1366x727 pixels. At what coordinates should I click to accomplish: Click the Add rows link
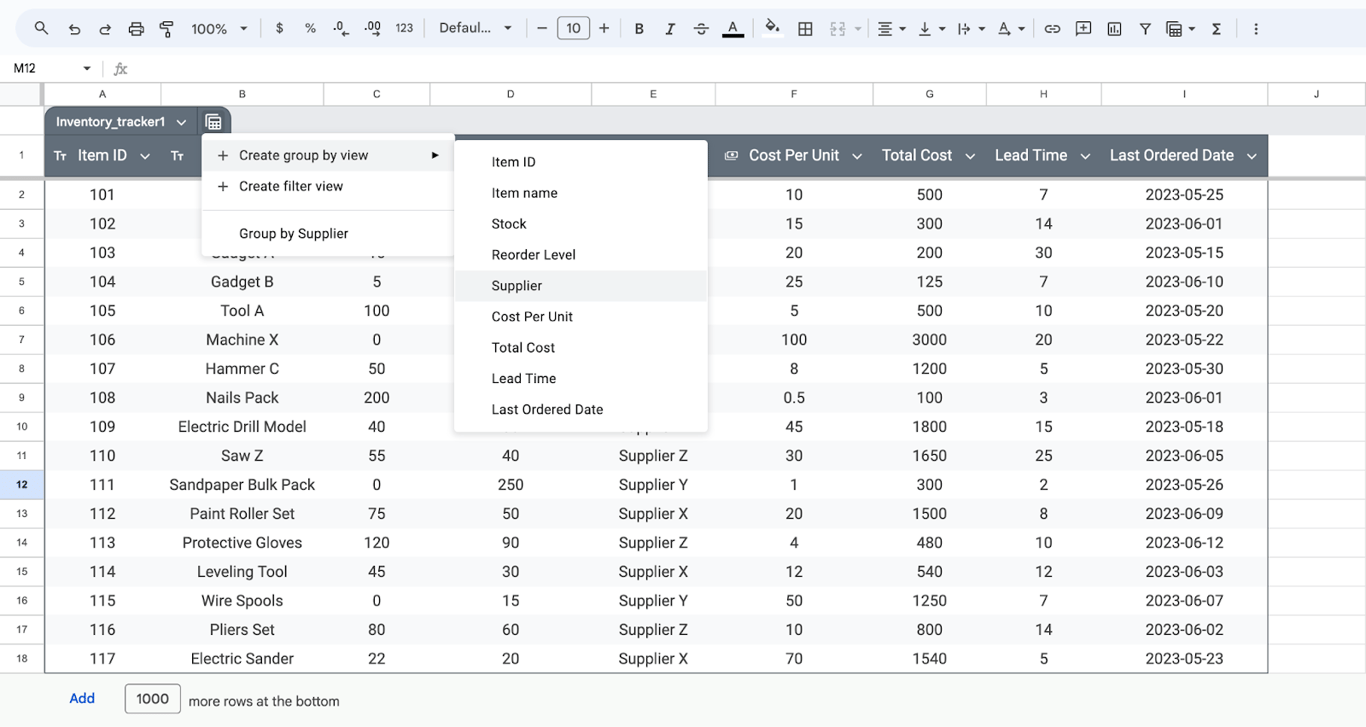pyautogui.click(x=82, y=699)
